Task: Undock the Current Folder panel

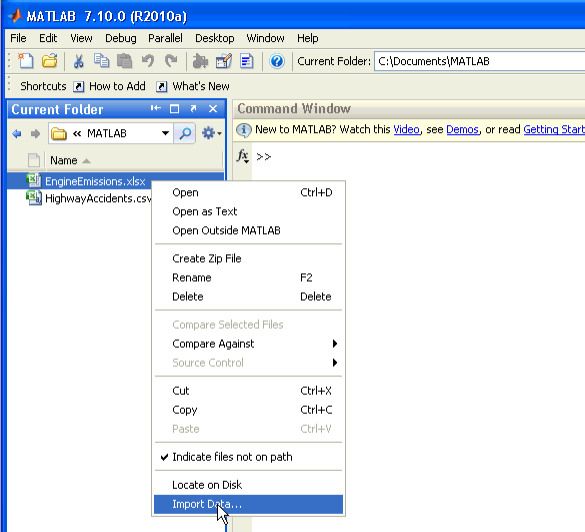Action: (x=193, y=109)
